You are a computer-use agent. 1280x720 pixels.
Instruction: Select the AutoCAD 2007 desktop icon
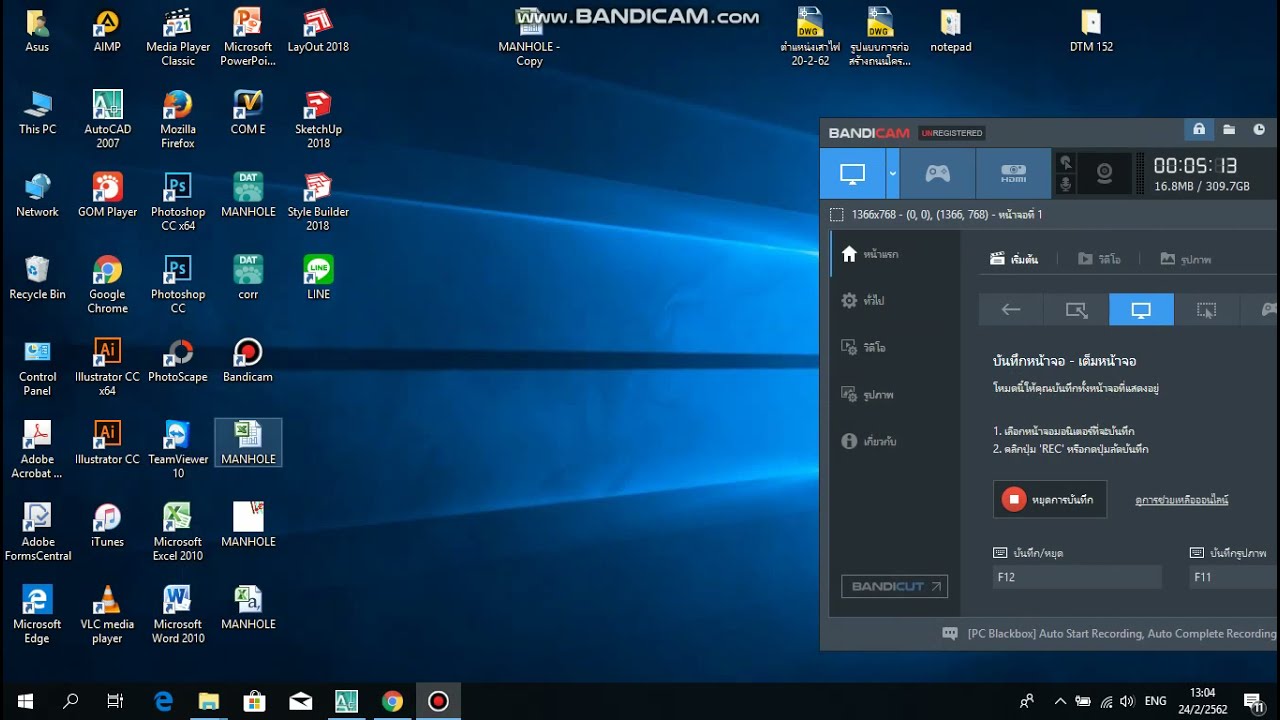pyautogui.click(x=107, y=120)
